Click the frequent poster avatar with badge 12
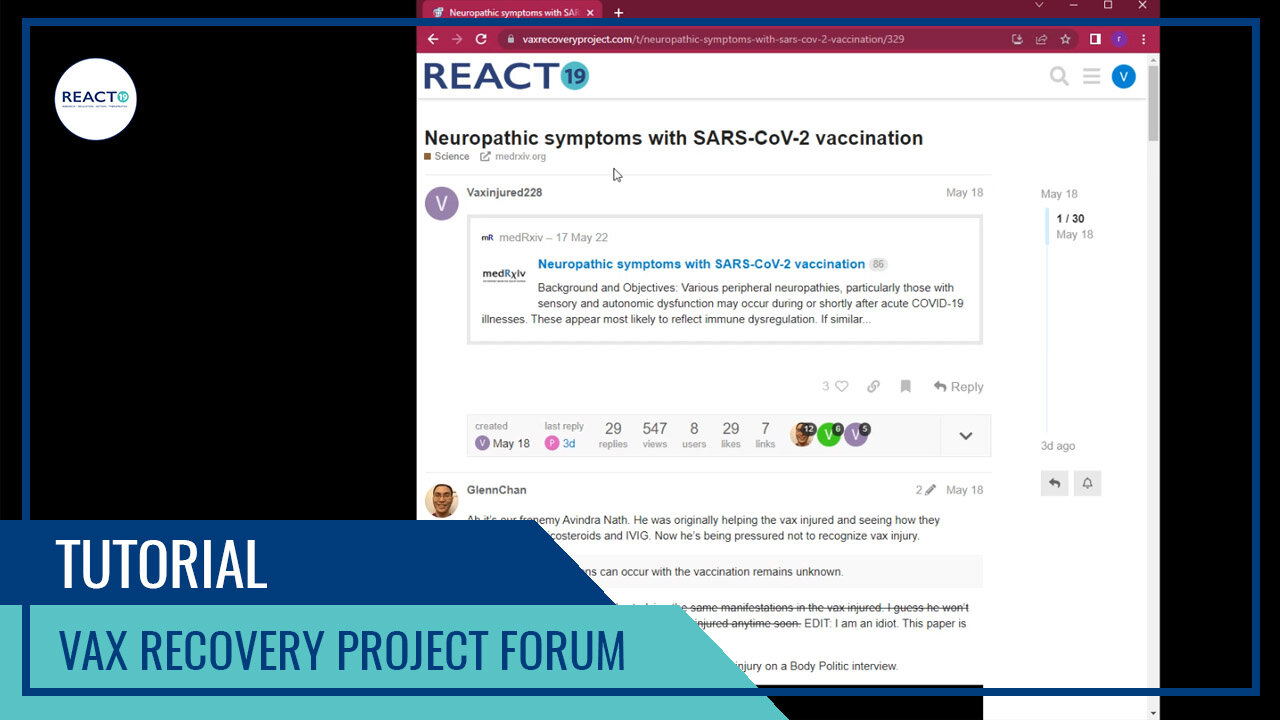1280x720 pixels. click(803, 434)
